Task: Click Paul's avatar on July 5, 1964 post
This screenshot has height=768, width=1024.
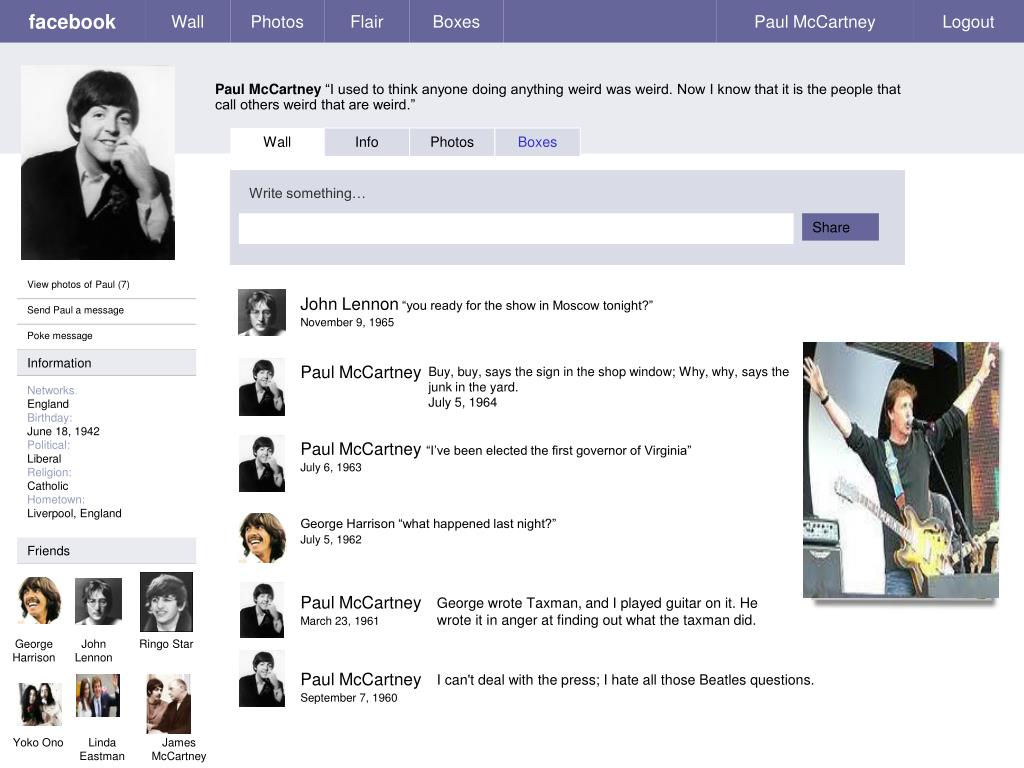Action: pos(262,387)
